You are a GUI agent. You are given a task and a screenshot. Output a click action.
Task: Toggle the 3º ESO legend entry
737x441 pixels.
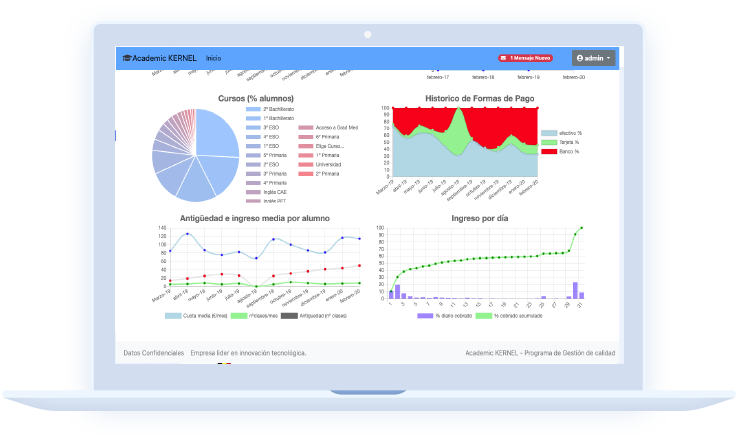(x=262, y=127)
